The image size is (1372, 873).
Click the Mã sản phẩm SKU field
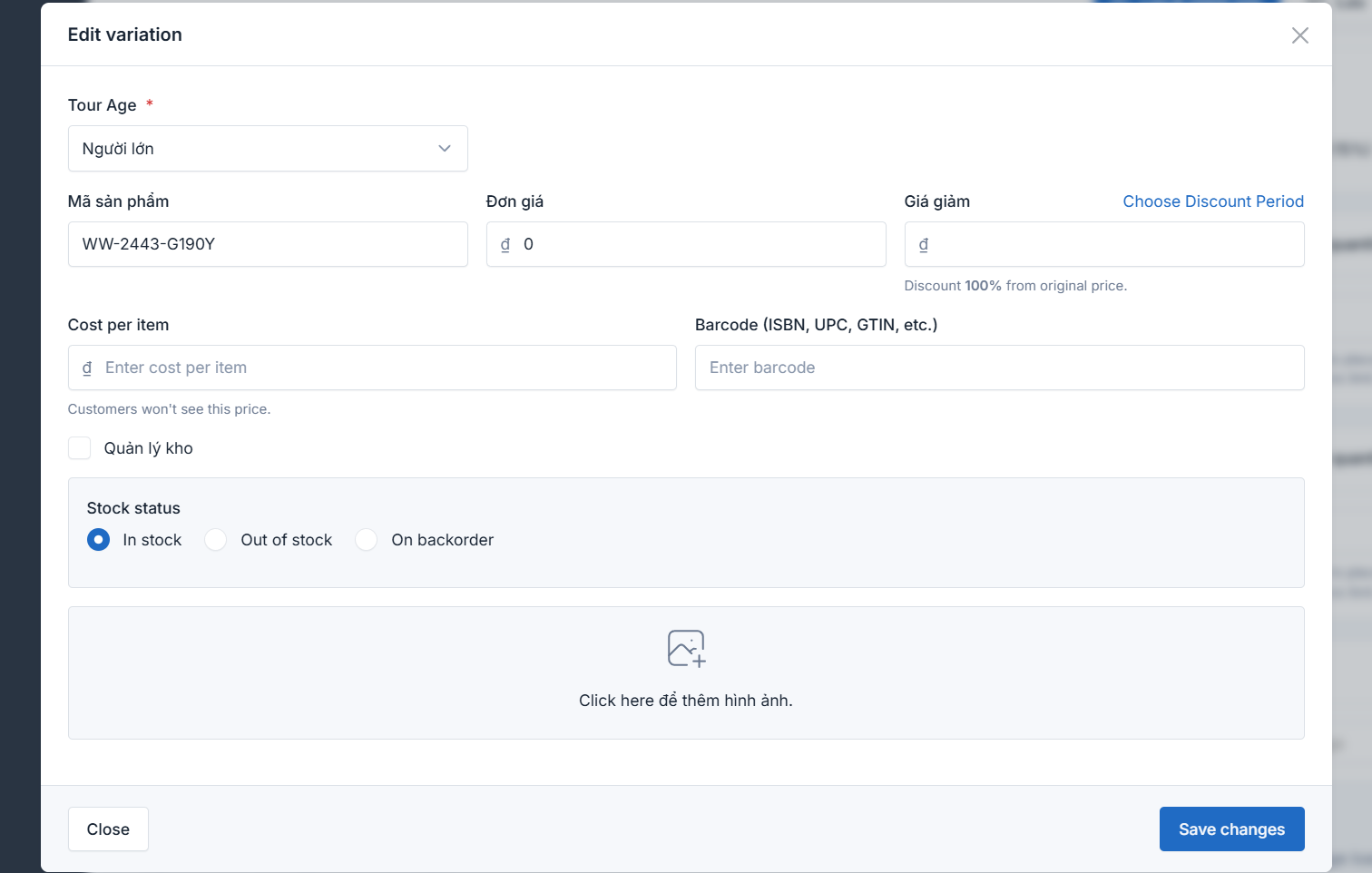268,244
